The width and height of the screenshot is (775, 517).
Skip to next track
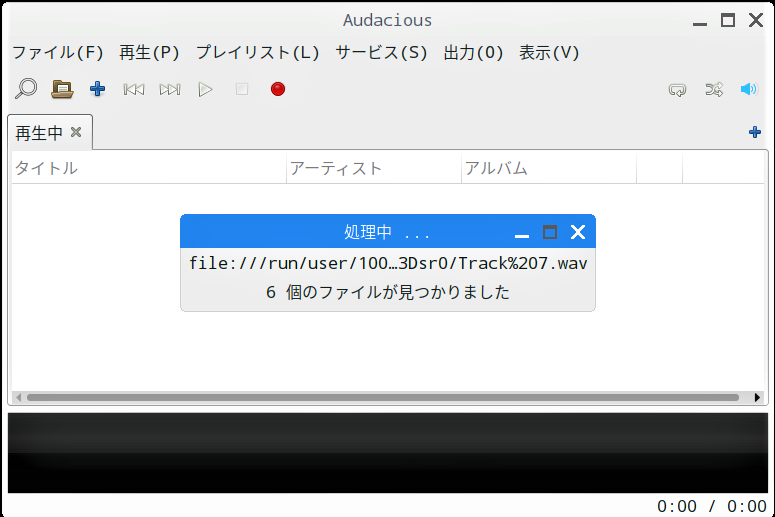170,89
